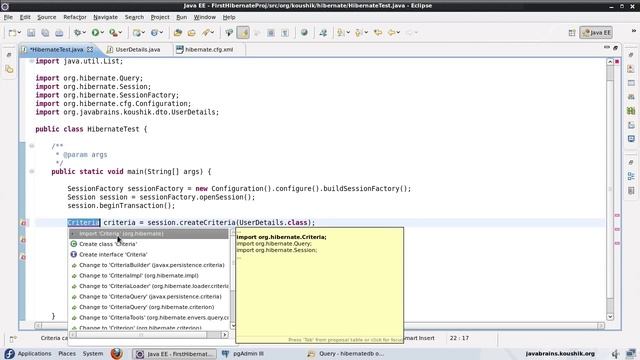Open the Applications menu in the panel

tap(35, 353)
